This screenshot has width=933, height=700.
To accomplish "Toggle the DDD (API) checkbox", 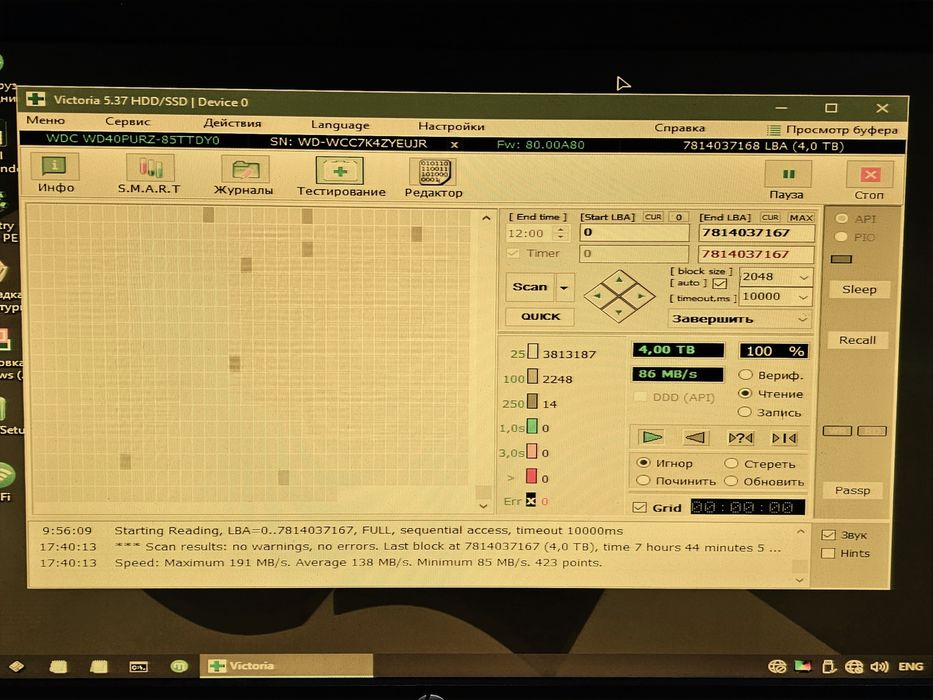I will click(x=640, y=397).
